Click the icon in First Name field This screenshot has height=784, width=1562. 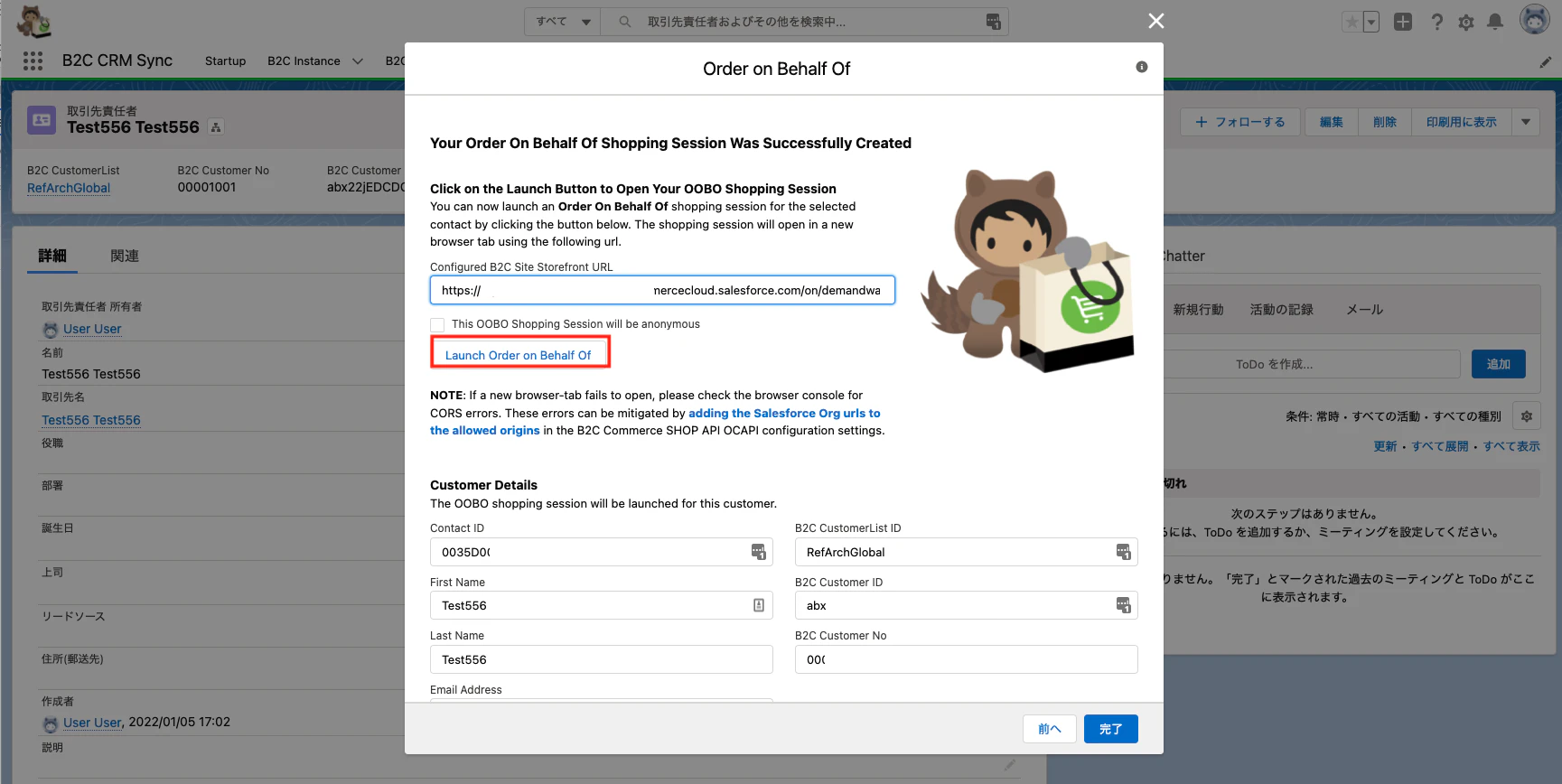(759, 605)
